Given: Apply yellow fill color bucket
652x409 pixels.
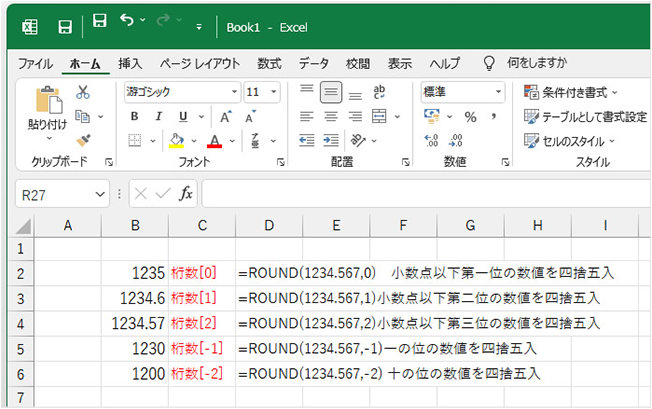Looking at the screenshot, I should 176,140.
